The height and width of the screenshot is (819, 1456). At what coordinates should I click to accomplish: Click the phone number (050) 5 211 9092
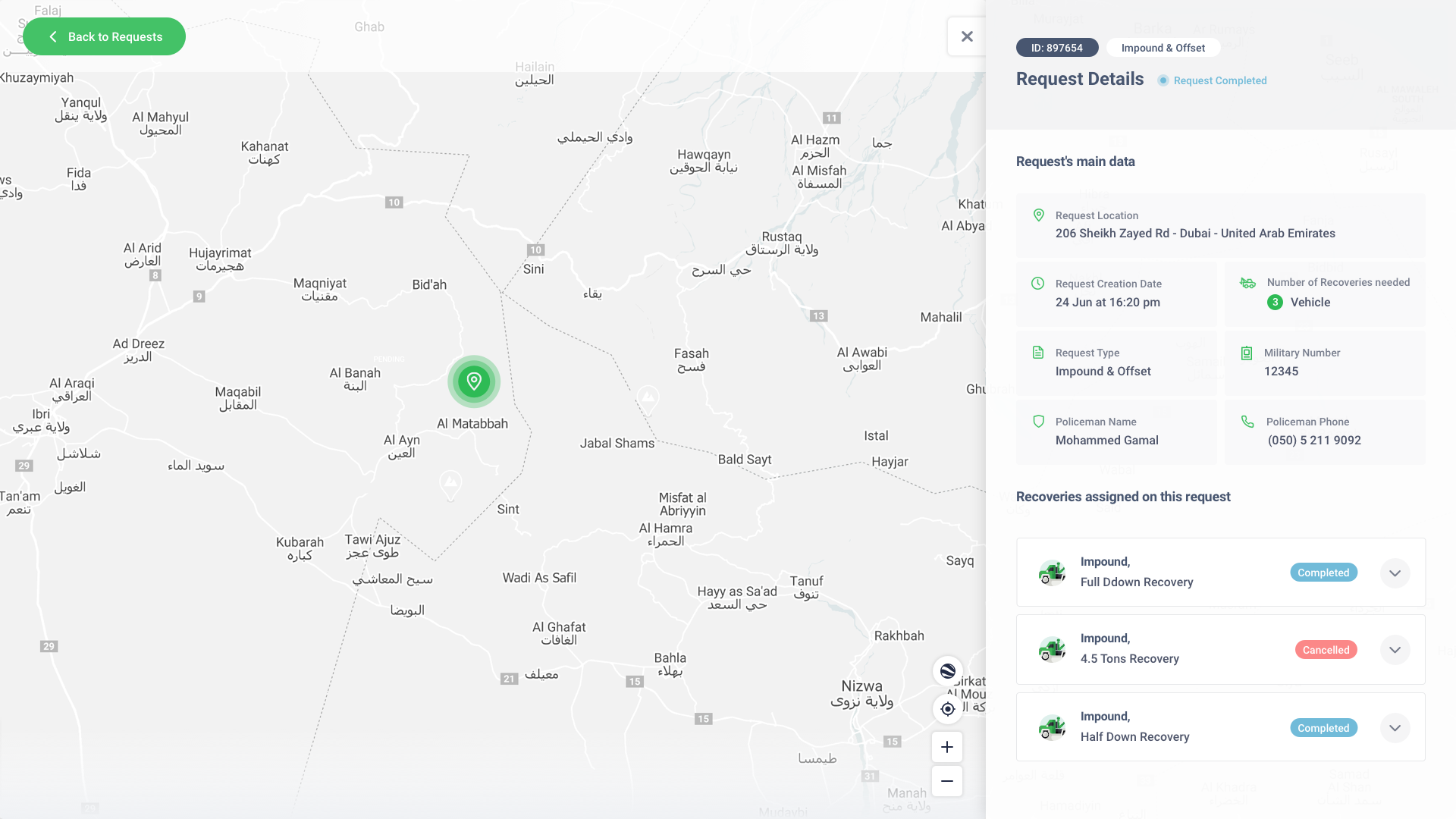pyautogui.click(x=1314, y=440)
